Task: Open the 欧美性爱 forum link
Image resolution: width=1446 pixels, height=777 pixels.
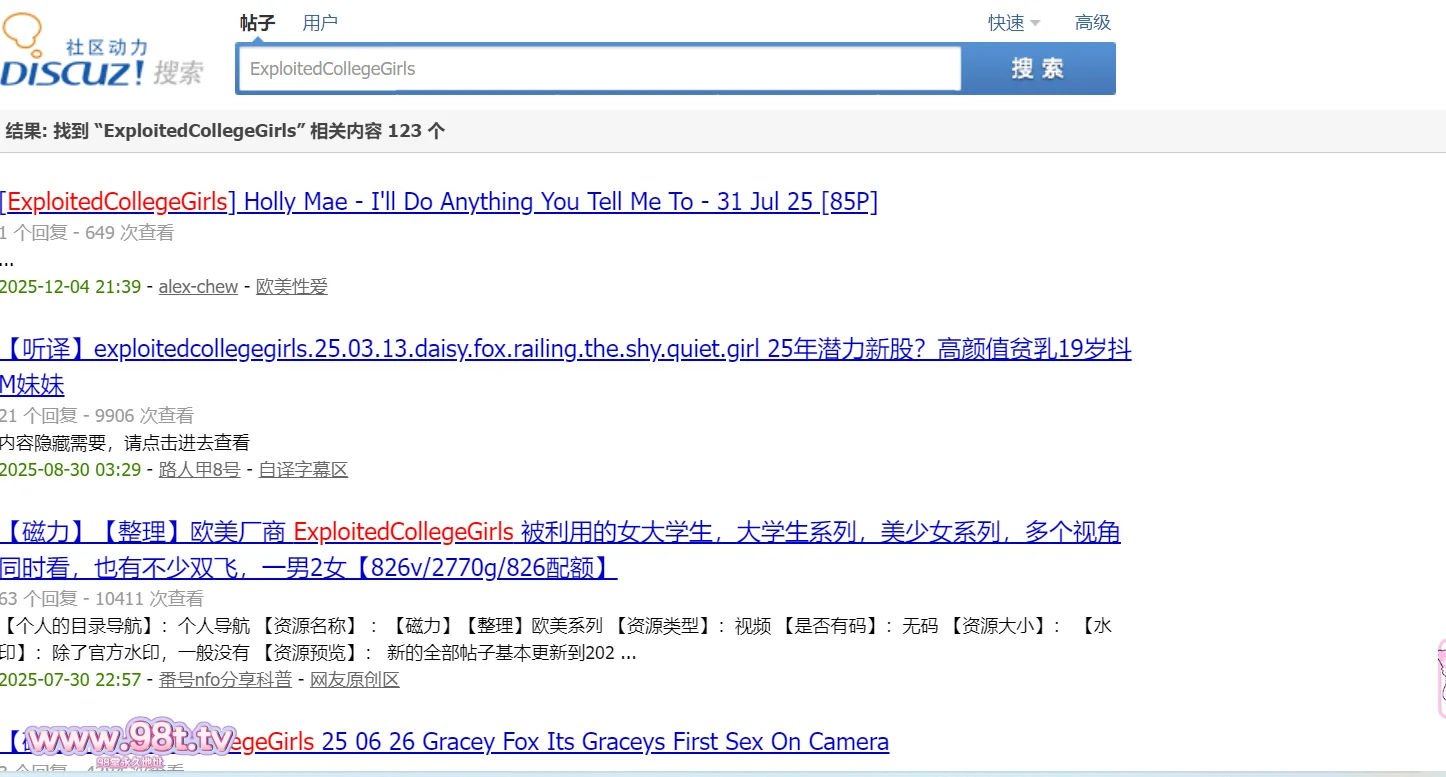Action: click(x=291, y=287)
